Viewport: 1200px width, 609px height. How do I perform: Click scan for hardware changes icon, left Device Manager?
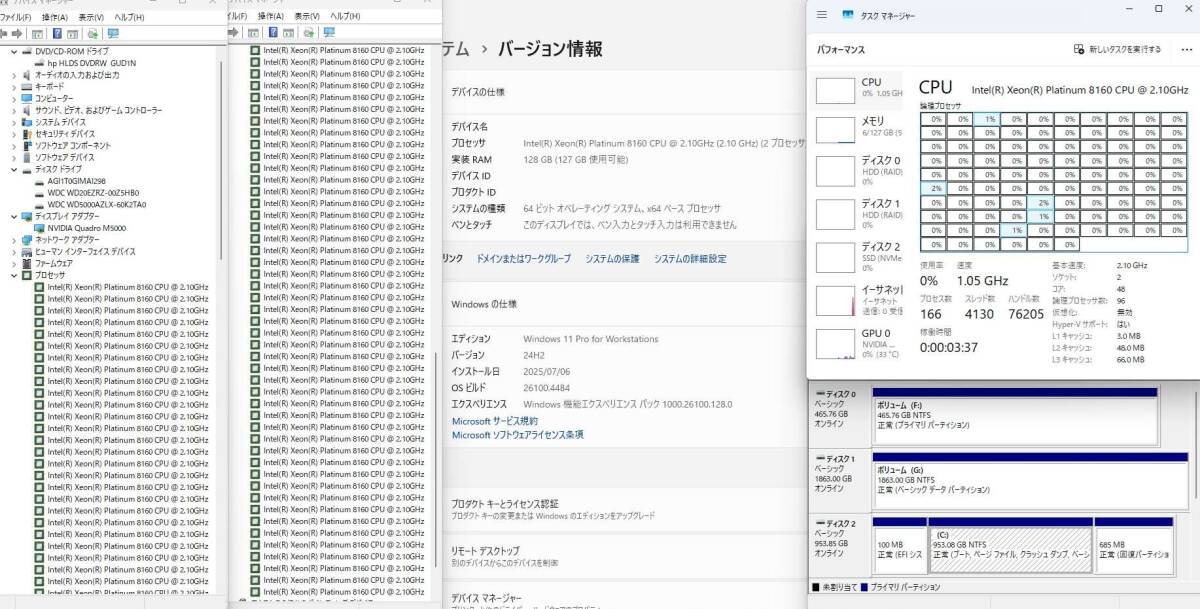[93, 33]
